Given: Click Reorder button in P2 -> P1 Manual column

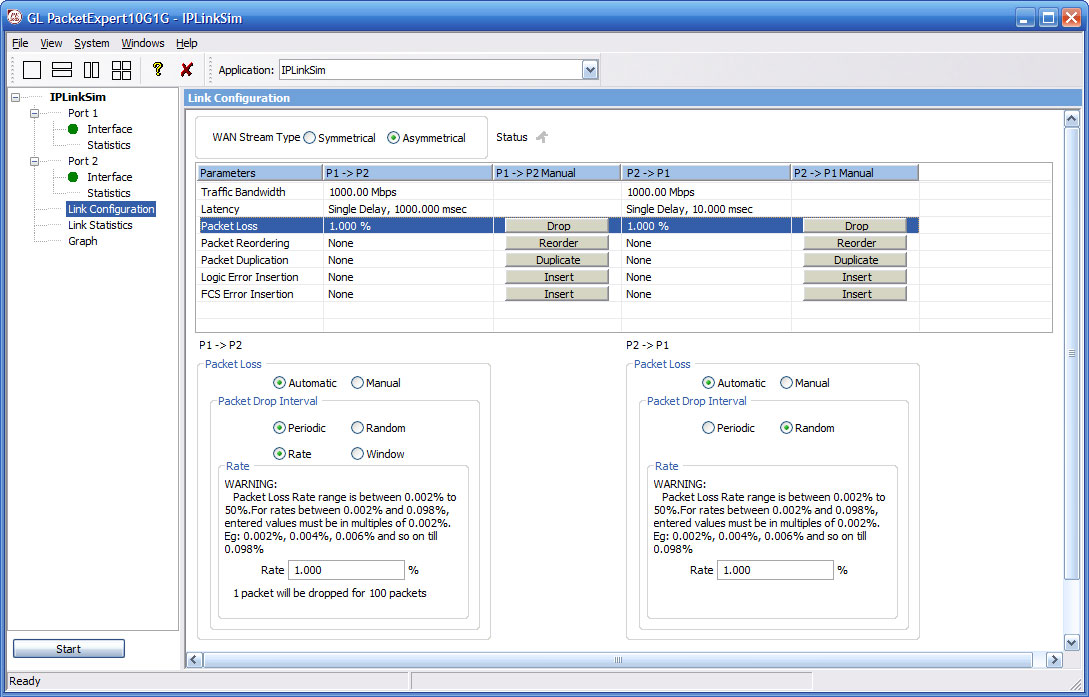Looking at the screenshot, I should point(855,243).
